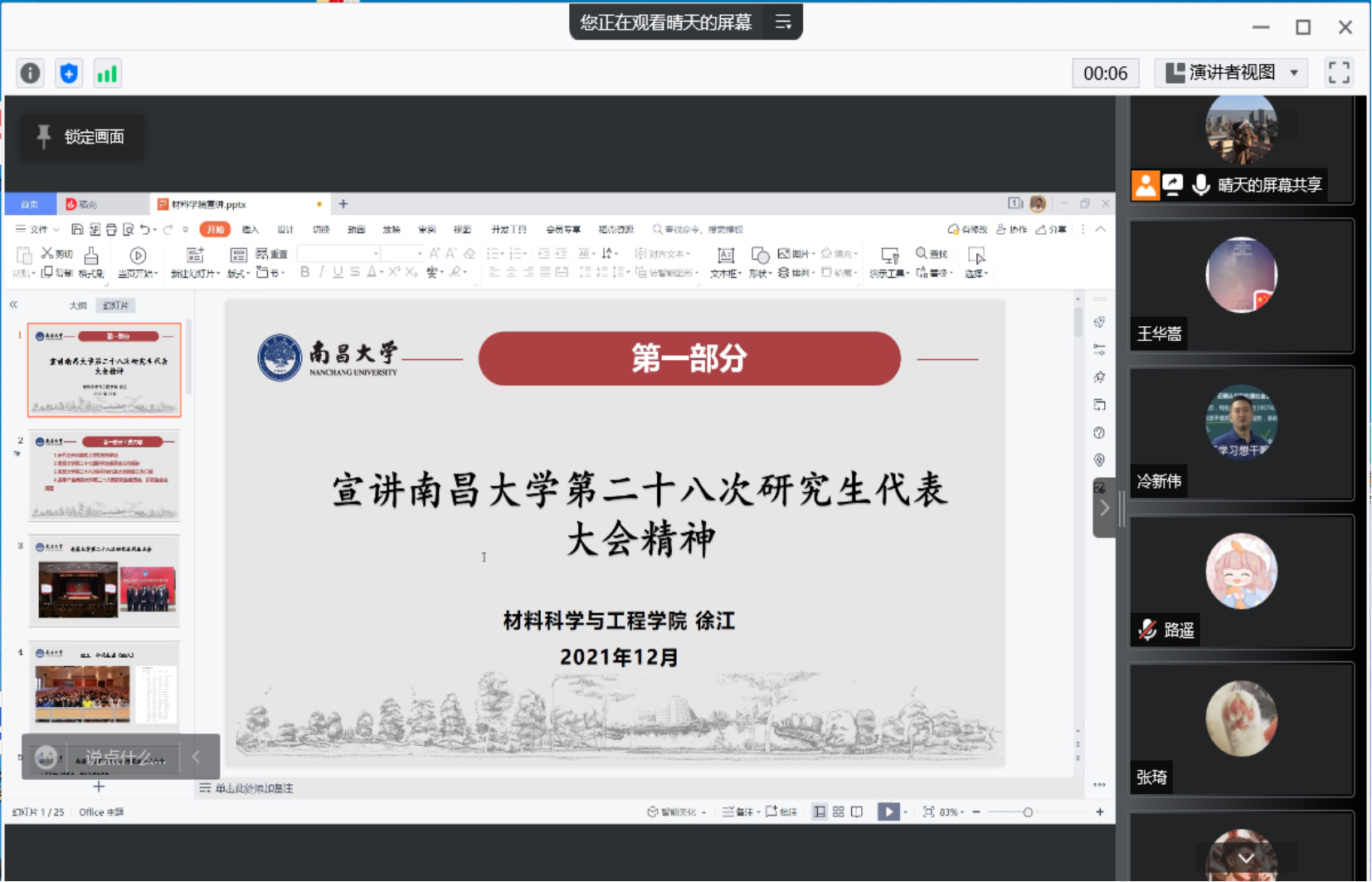Toggle normal view in status bar
Image resolution: width=1372 pixels, height=882 pixels.
820,812
